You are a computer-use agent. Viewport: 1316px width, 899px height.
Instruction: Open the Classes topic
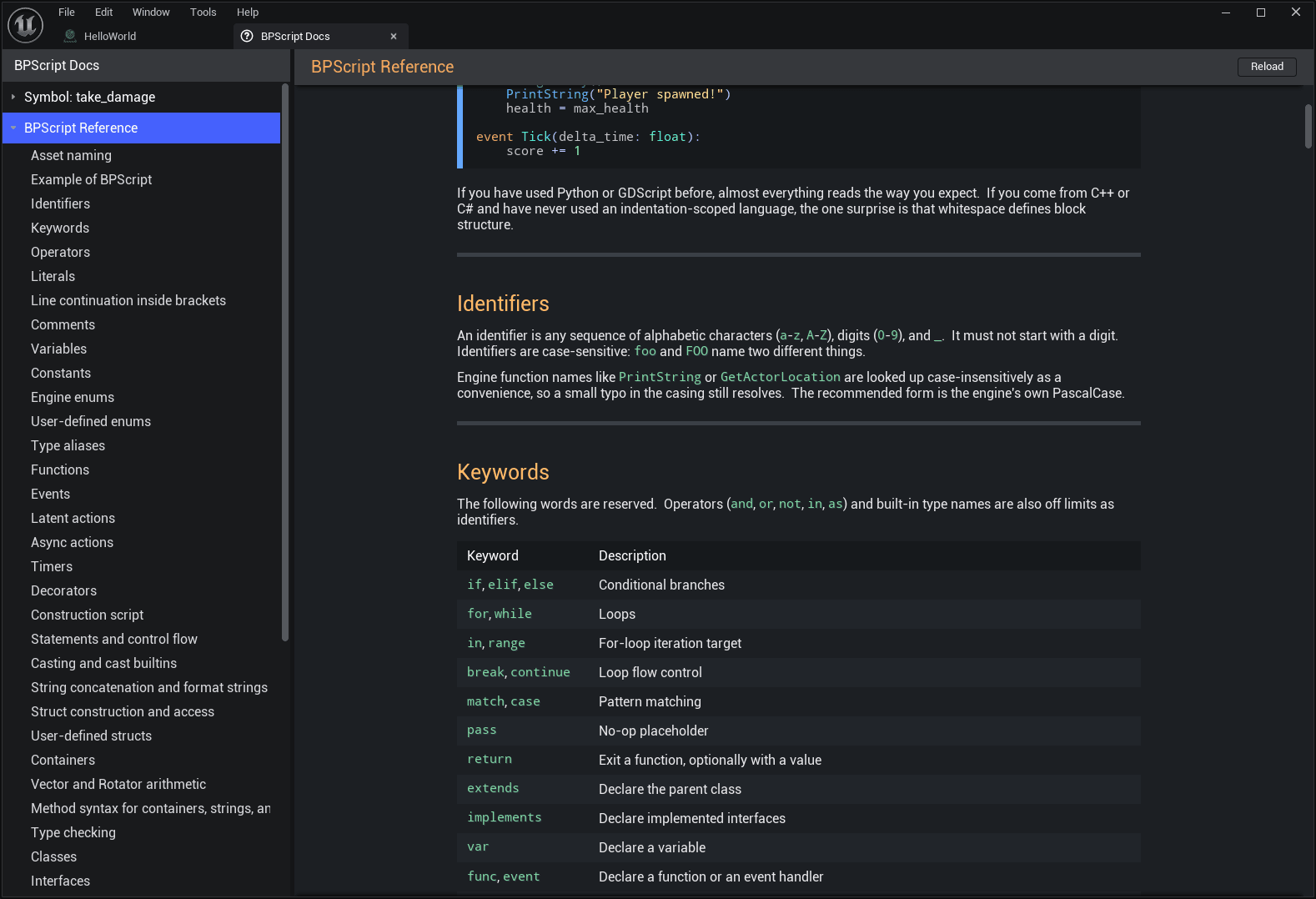pos(53,856)
